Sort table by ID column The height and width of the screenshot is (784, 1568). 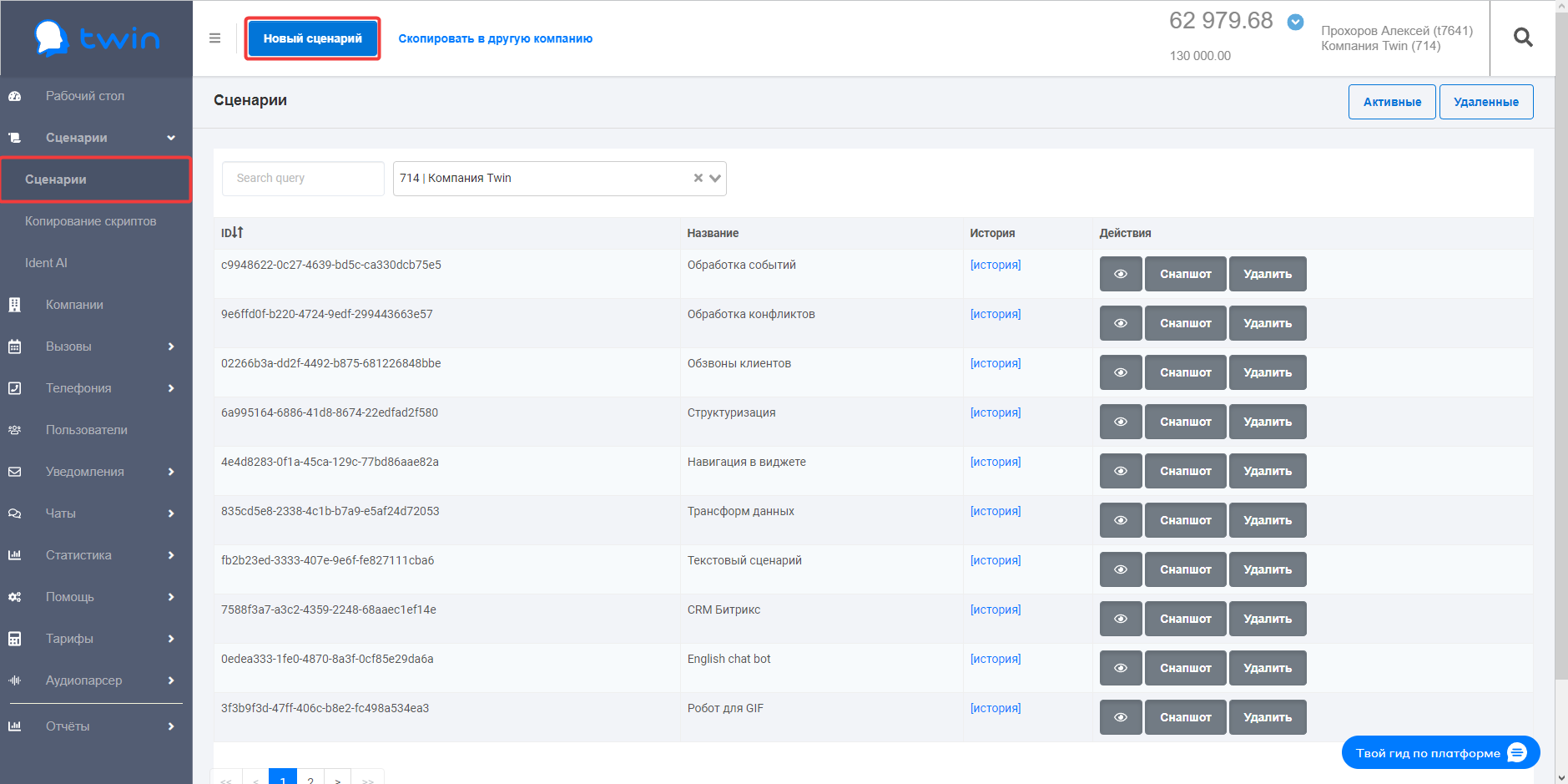pos(232,233)
